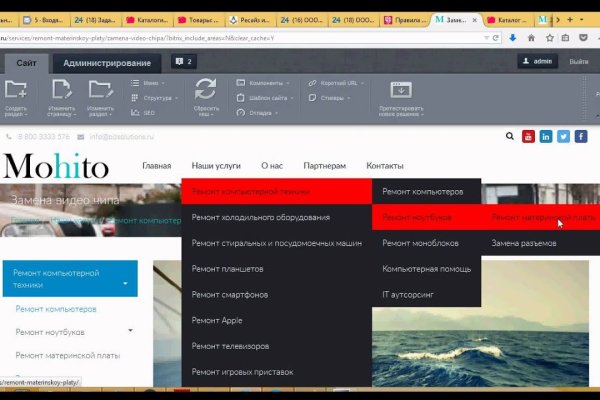Open the notifications counter showing 2
The image size is (600, 400).
(x=184, y=62)
